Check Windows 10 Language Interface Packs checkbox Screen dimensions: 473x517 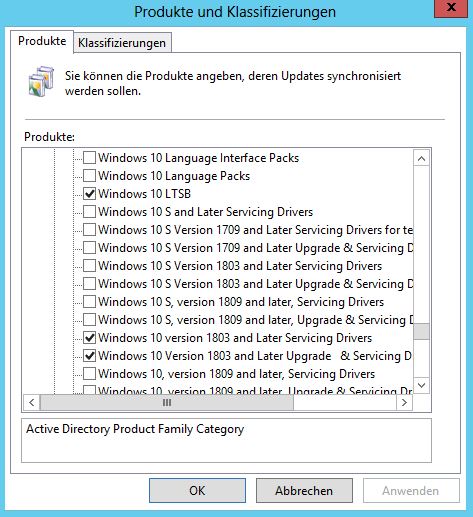tap(89, 157)
